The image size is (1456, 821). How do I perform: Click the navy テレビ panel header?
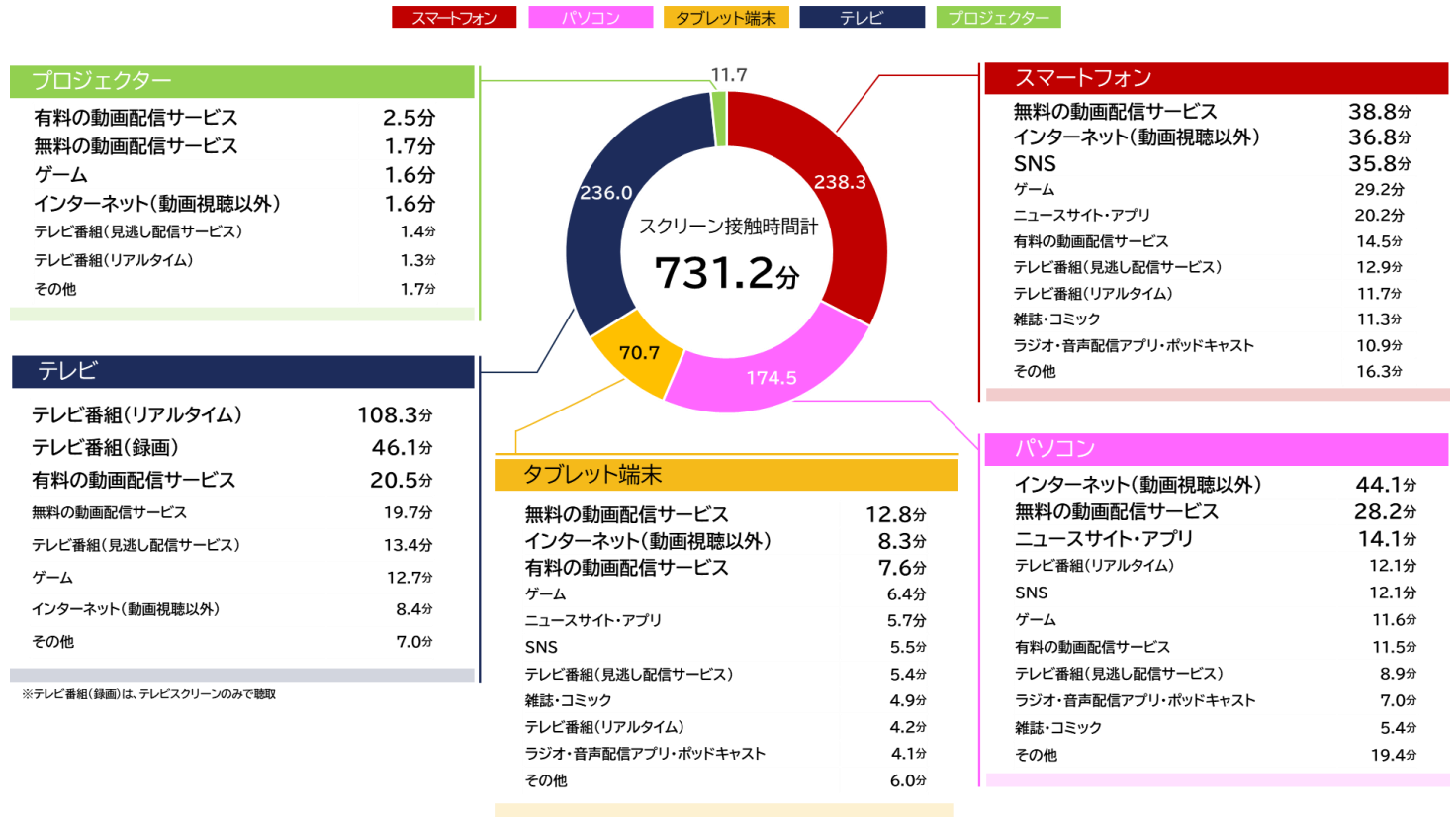(x=242, y=371)
